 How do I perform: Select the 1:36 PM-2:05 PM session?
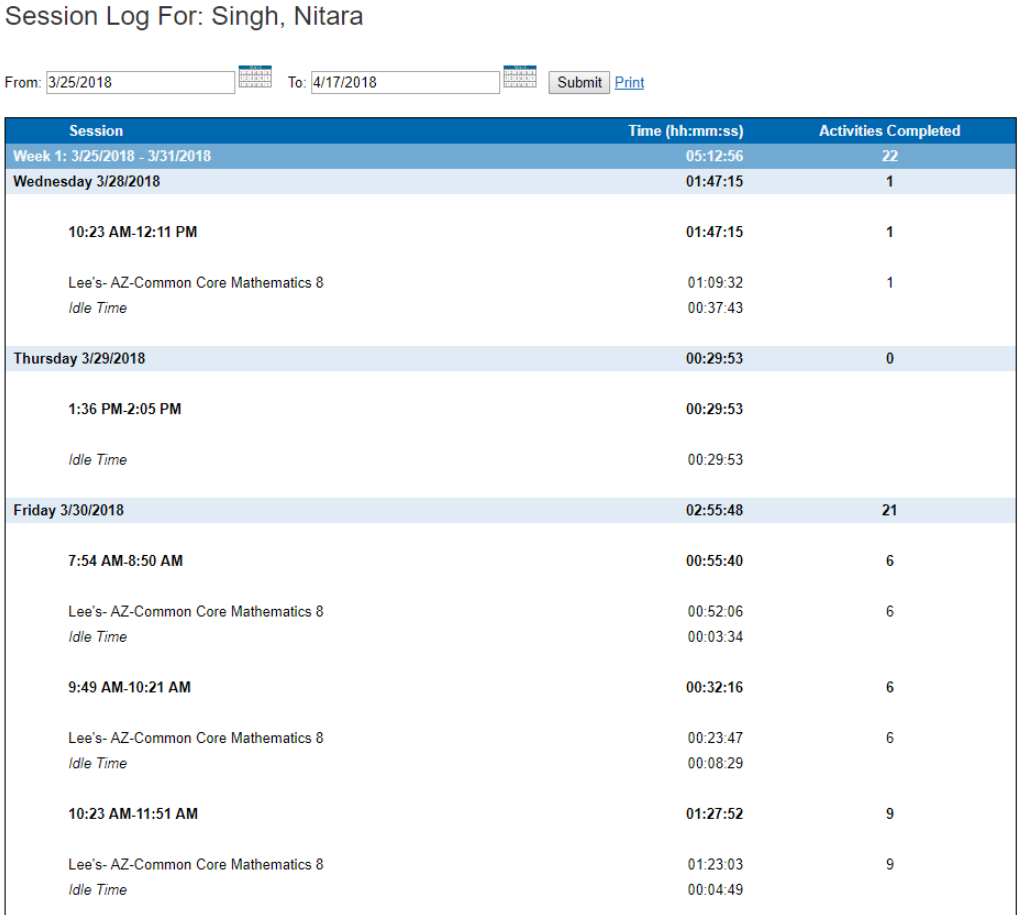[x=125, y=409]
